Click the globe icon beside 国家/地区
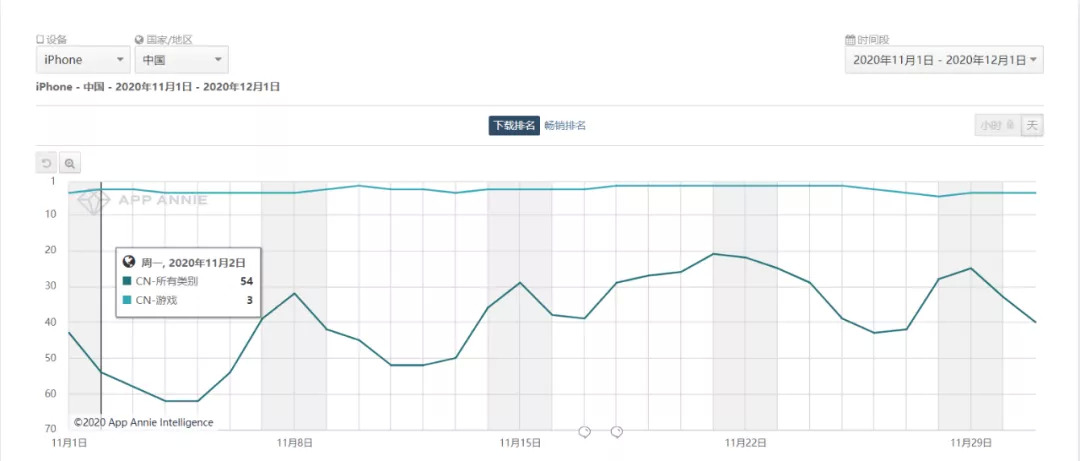The width and height of the screenshot is (1080, 461). click(x=138, y=40)
